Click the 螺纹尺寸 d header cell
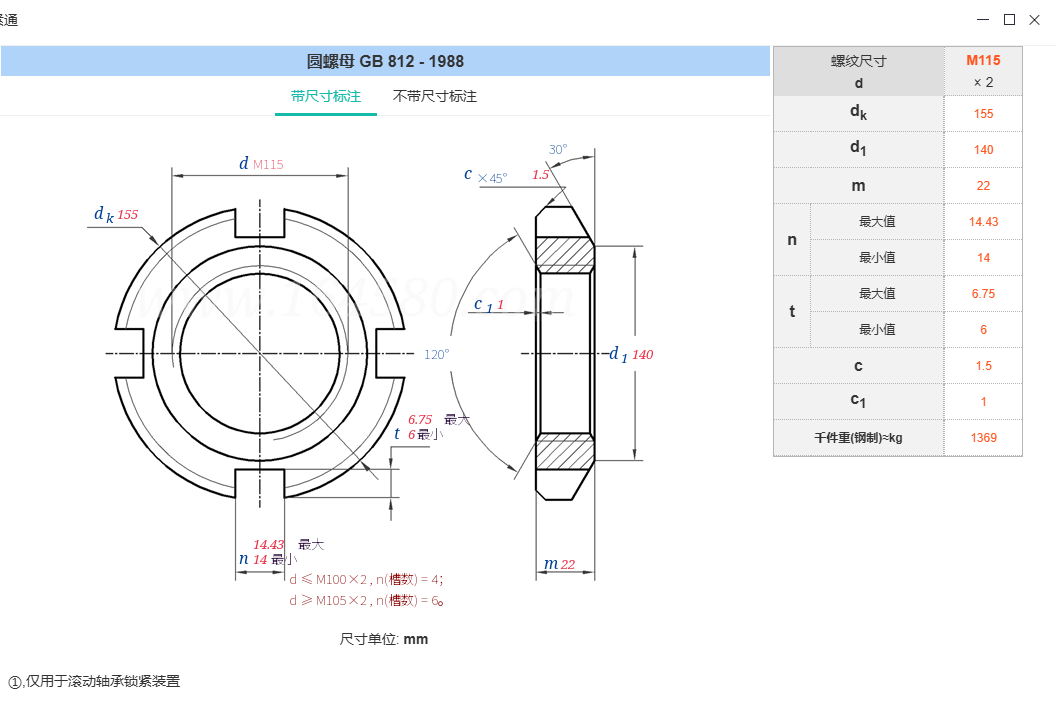The image size is (1056, 703). (x=858, y=71)
